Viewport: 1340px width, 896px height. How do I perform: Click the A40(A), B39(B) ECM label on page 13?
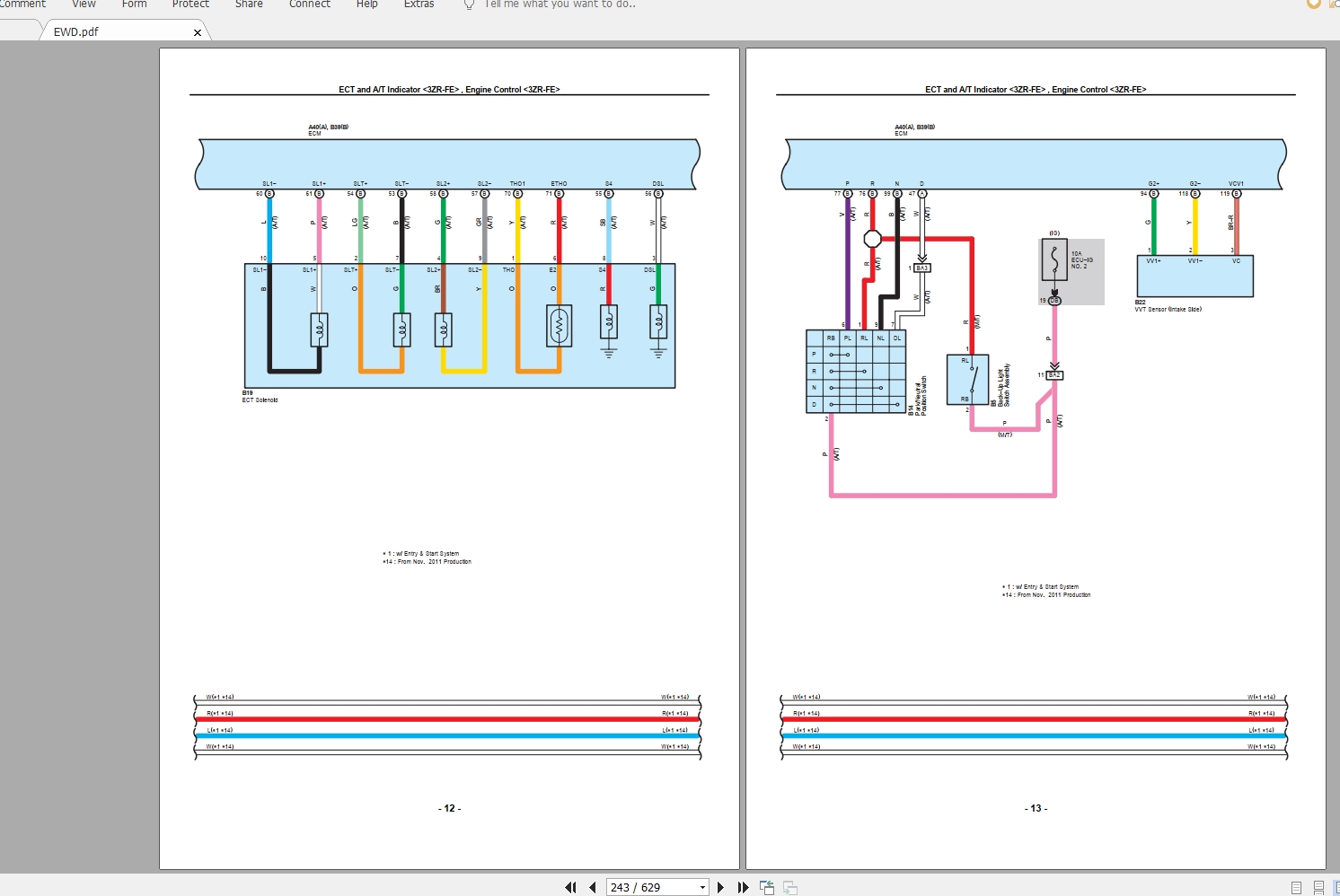(914, 130)
